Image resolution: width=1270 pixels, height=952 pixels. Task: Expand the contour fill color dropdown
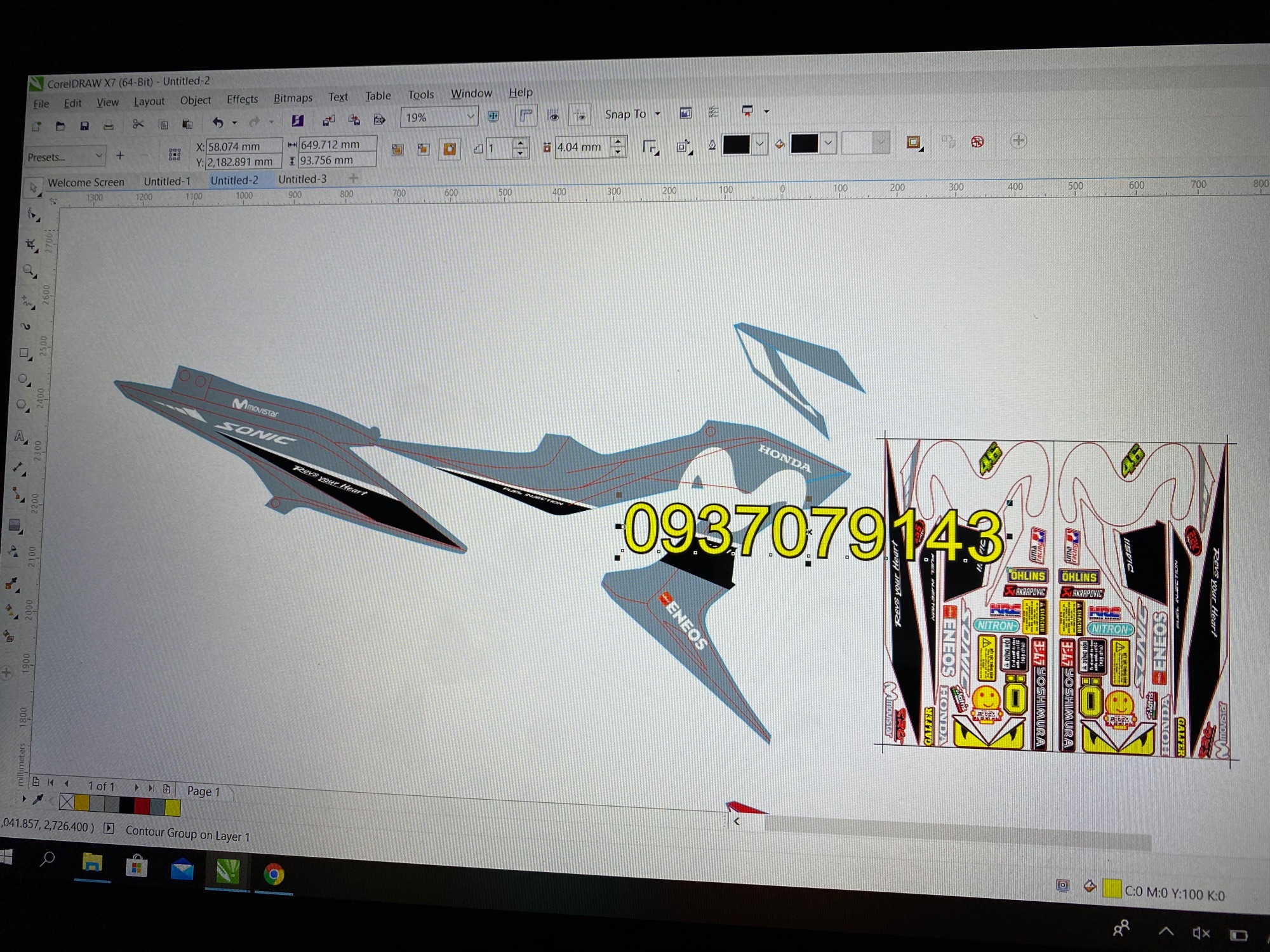point(827,143)
